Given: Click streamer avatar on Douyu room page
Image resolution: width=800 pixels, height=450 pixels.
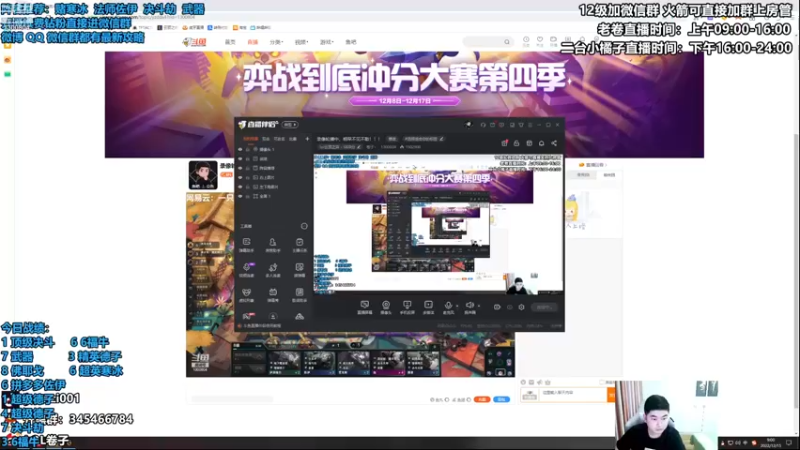Looking at the screenshot, I should click(x=203, y=175).
